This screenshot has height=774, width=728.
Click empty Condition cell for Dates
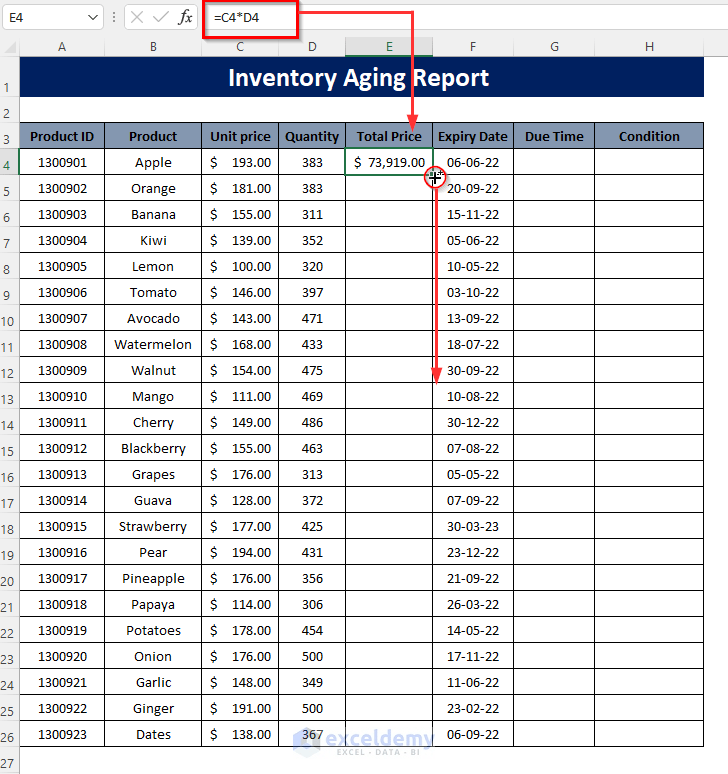click(649, 734)
